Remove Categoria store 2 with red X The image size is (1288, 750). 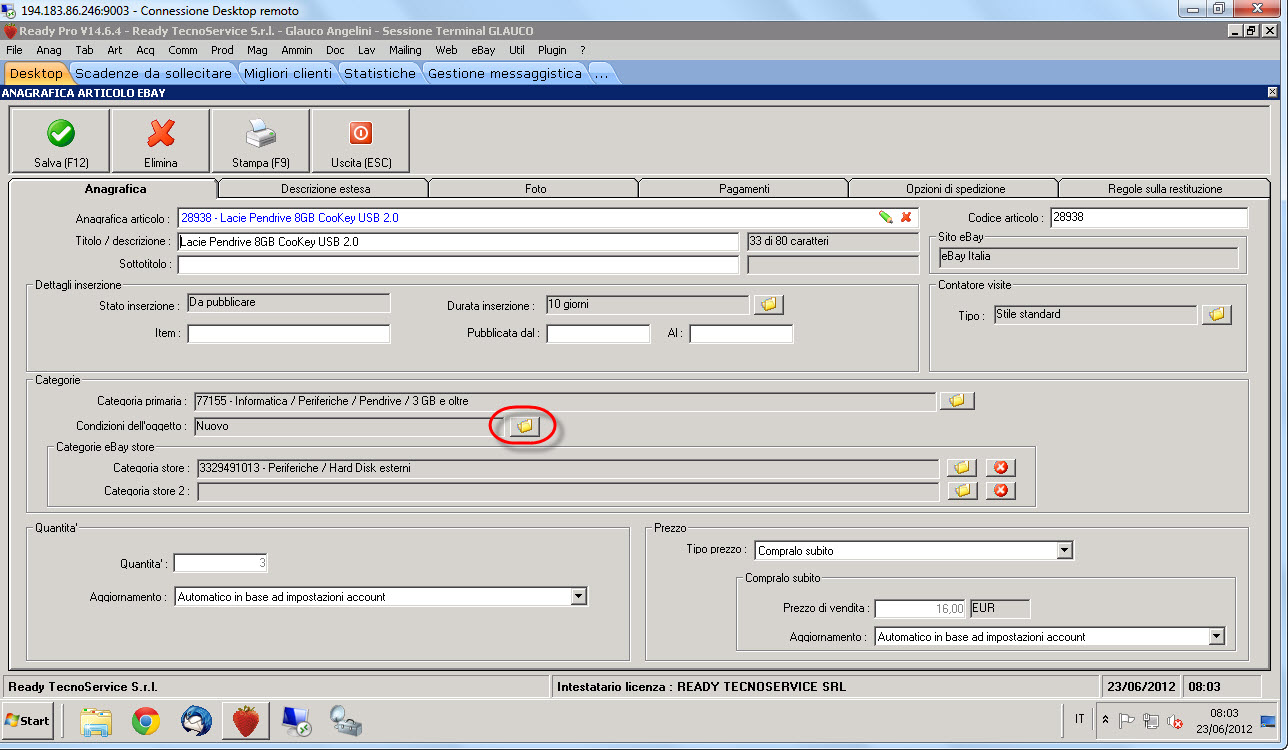(x=1000, y=491)
